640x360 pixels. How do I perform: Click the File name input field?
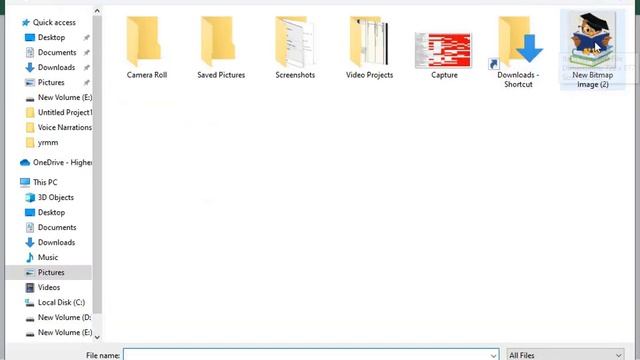pyautogui.click(x=311, y=356)
